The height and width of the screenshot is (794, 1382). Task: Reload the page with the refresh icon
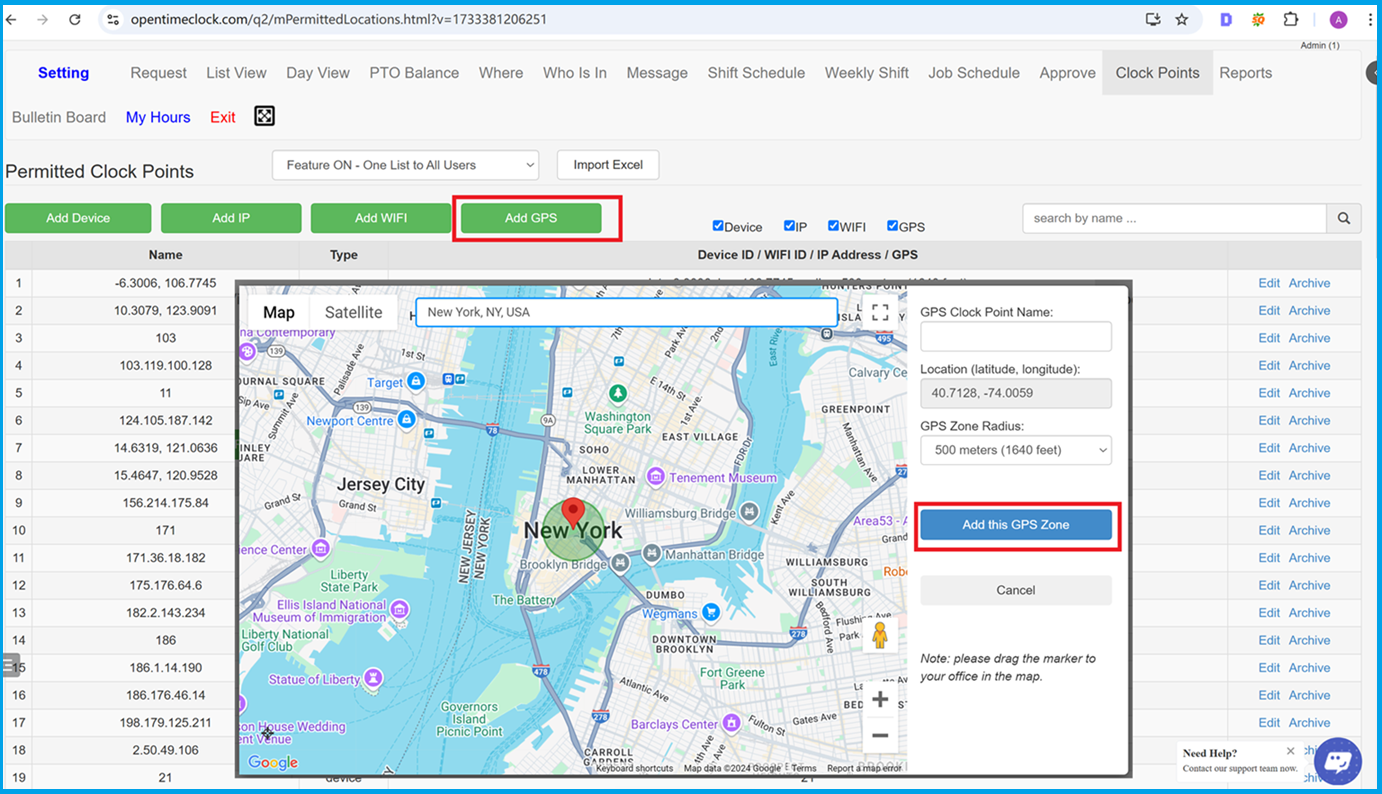coord(75,19)
